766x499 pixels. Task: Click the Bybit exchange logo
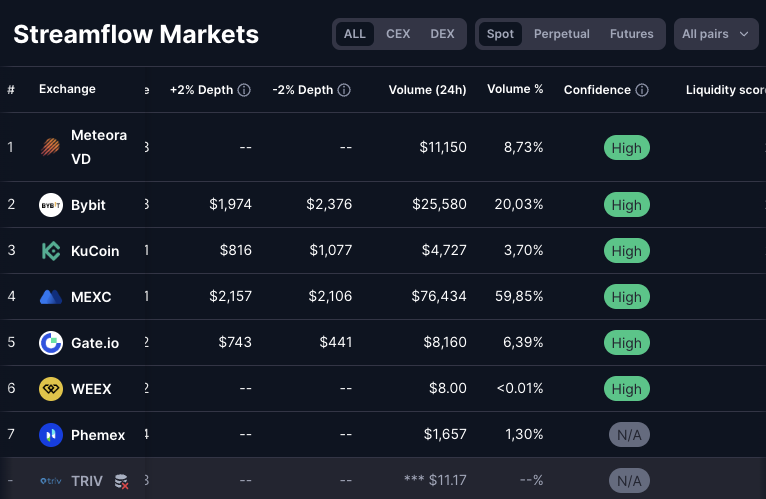51,205
